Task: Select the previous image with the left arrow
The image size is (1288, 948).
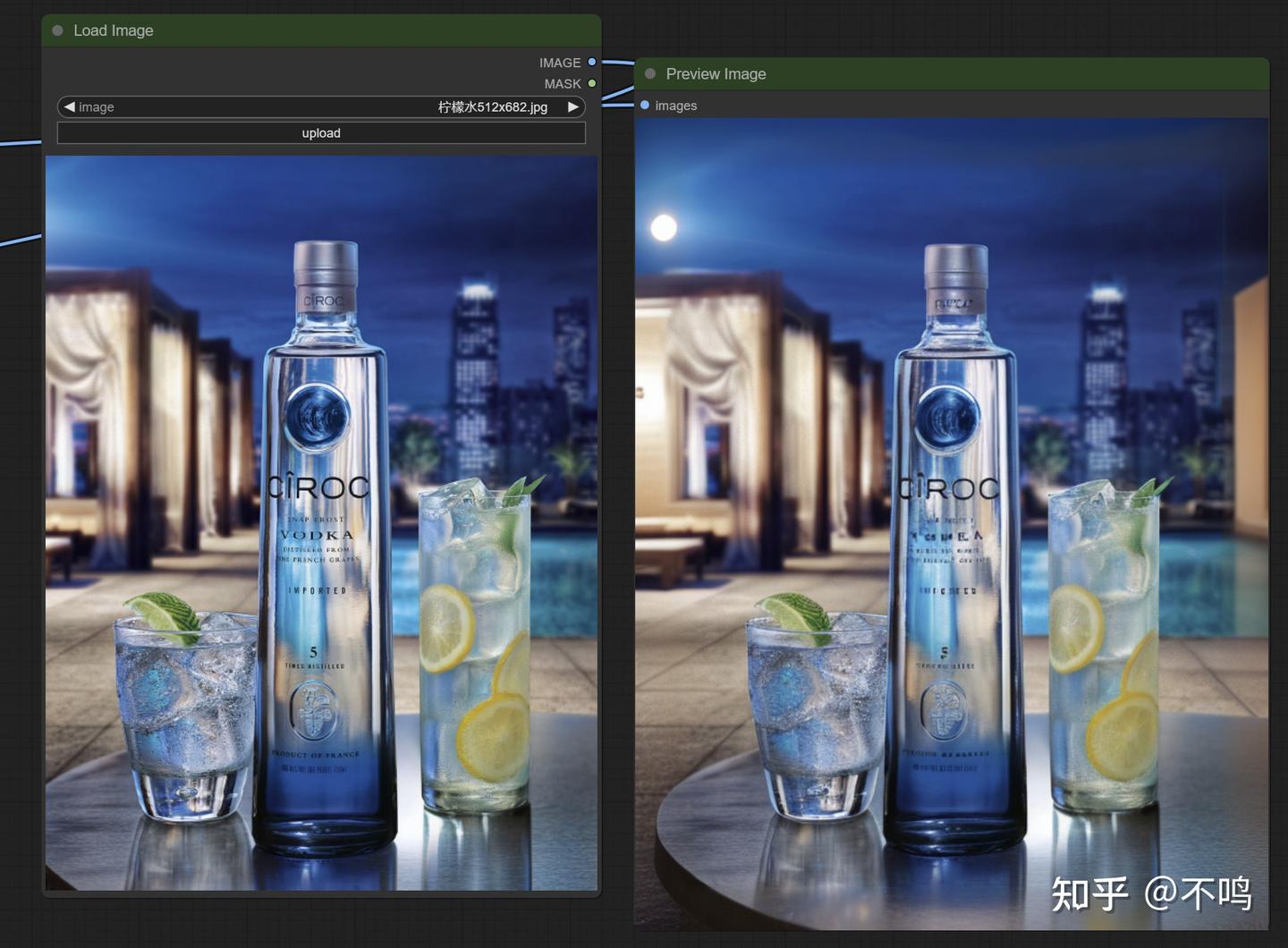Action: [x=69, y=107]
